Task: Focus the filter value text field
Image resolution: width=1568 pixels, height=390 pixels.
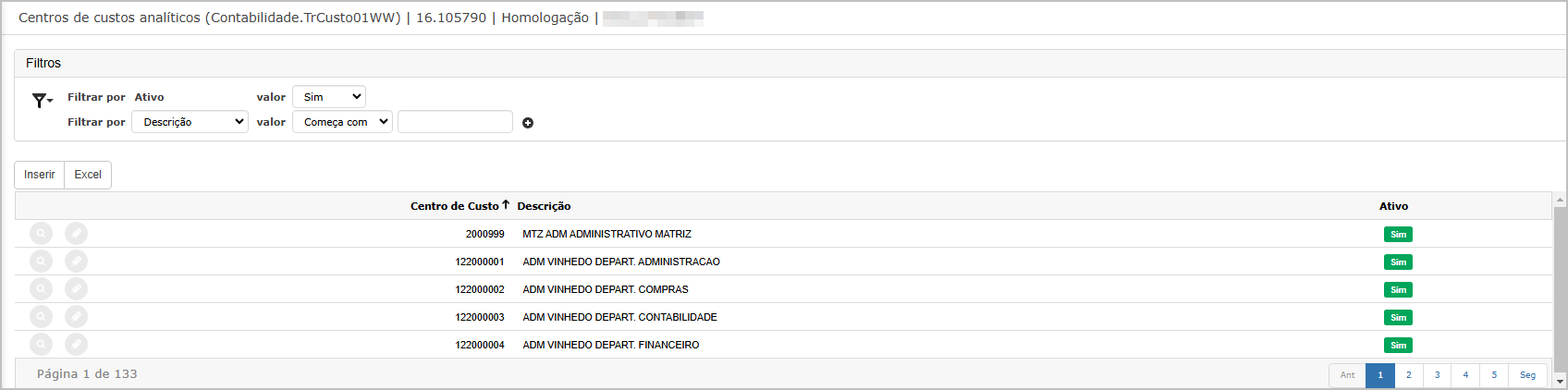Action: pyautogui.click(x=455, y=122)
